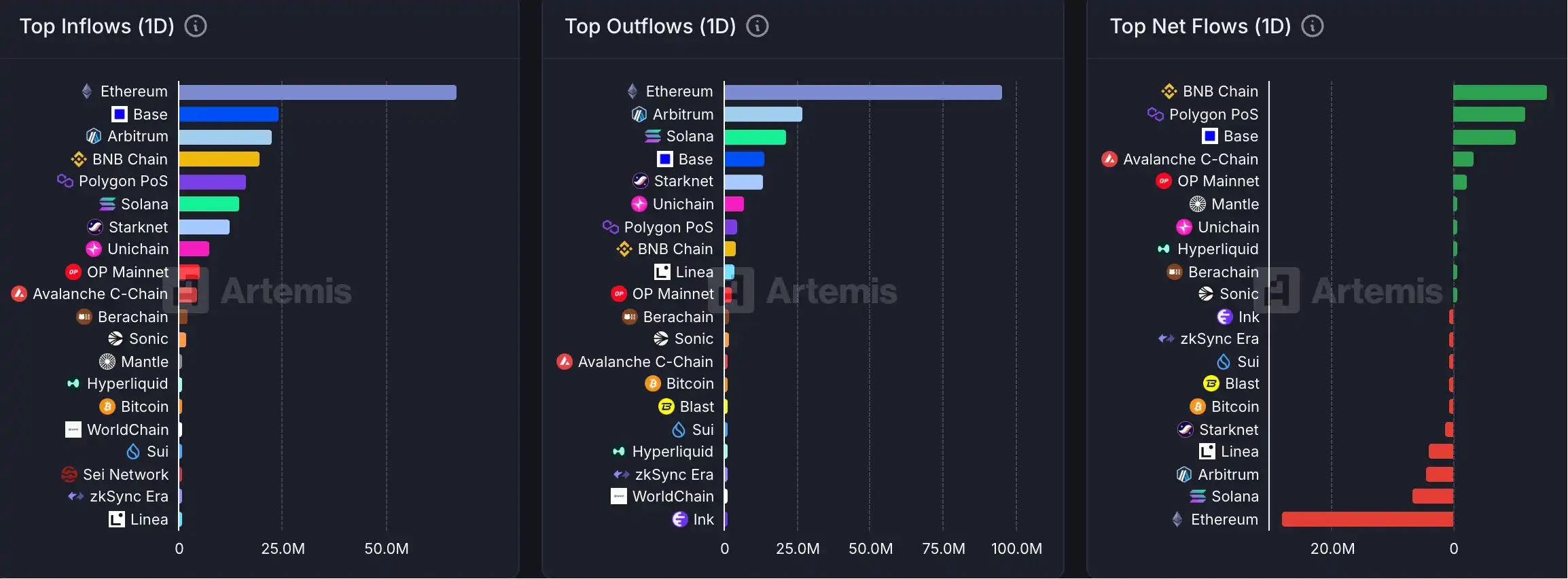Click the Avalanche logo in Net Flows chart
Image resolution: width=1568 pixels, height=579 pixels.
[1109, 159]
